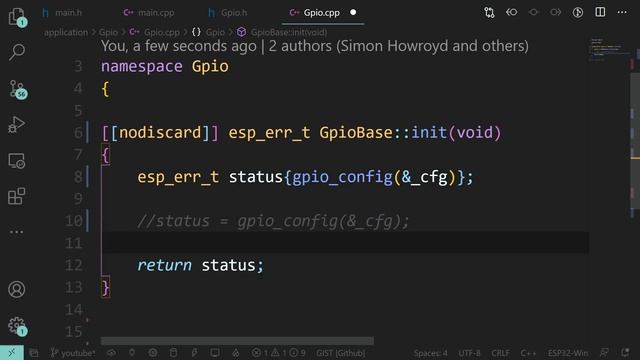Click the git blame authors CodeLens text
640x360 pixels.
tap(315, 46)
